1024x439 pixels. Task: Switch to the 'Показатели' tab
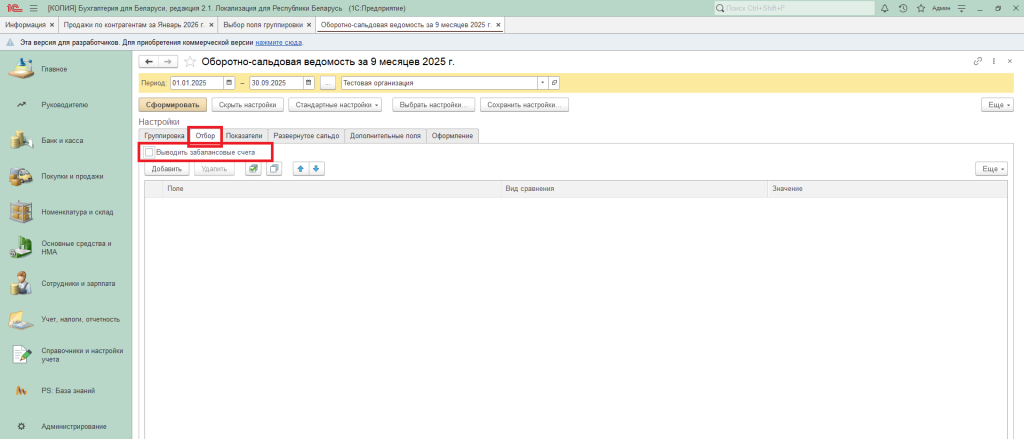pyautogui.click(x=244, y=135)
